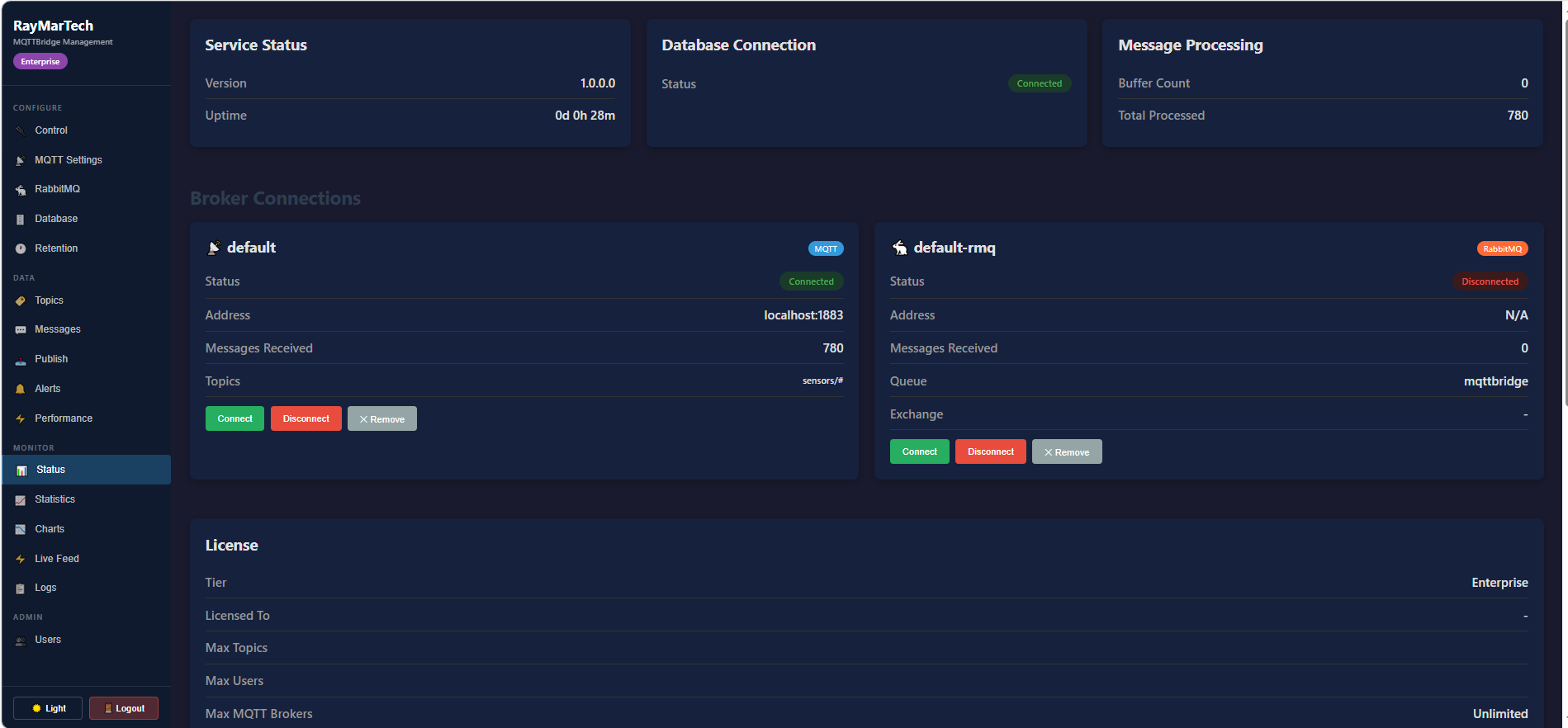Click the Publish outbox icon
This screenshot has height=728, width=1568.
tap(21, 360)
